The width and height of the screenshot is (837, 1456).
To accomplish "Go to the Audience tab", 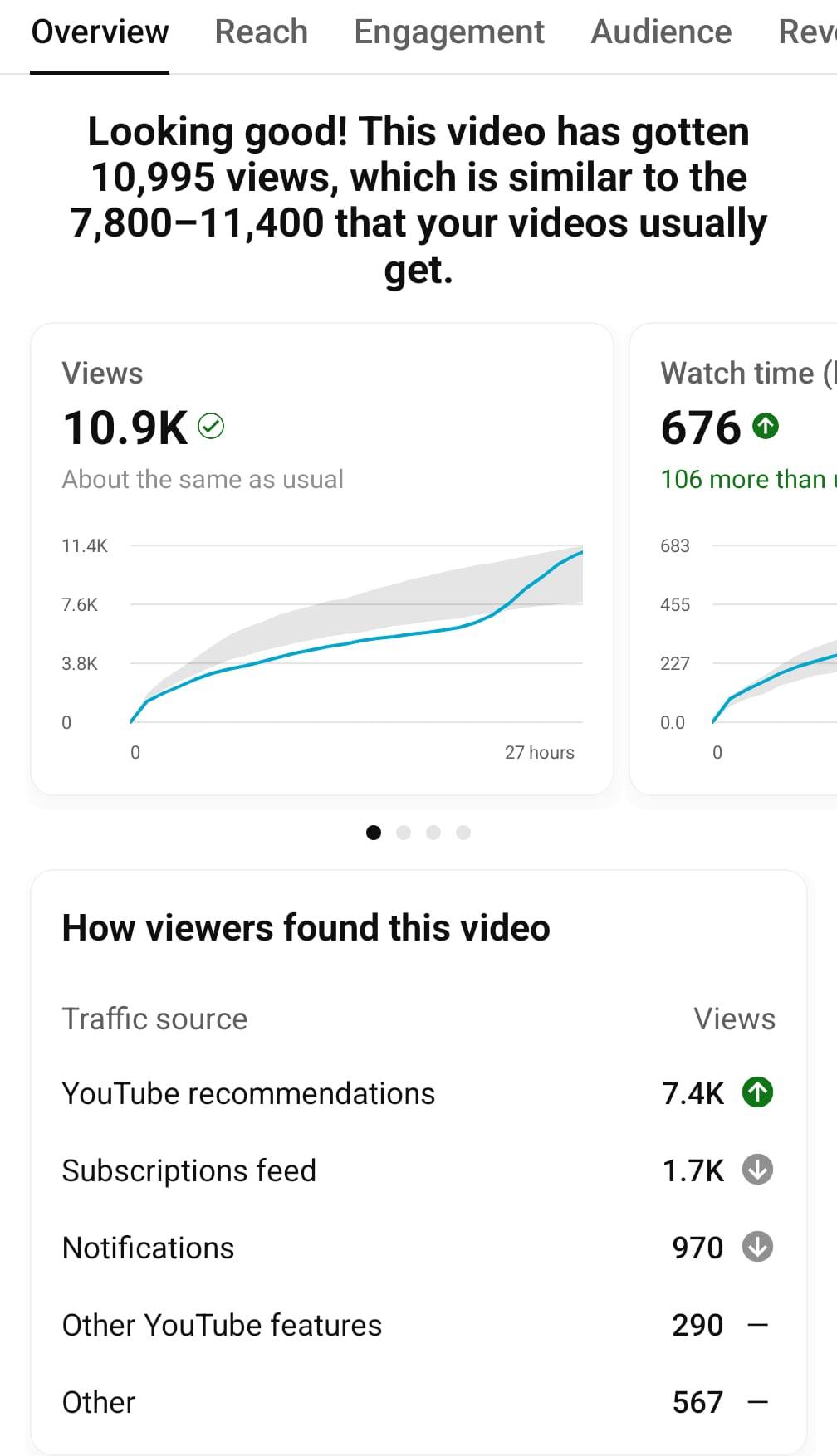I will [x=661, y=32].
